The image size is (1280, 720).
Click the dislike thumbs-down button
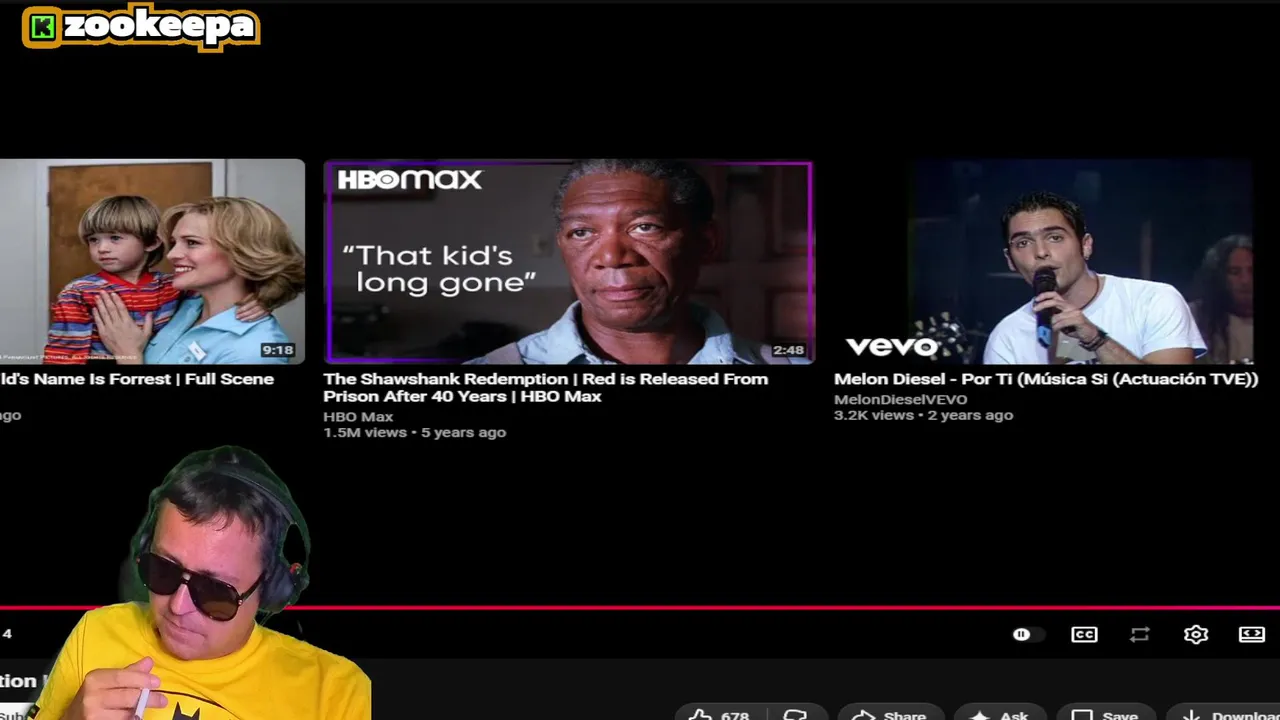point(796,714)
